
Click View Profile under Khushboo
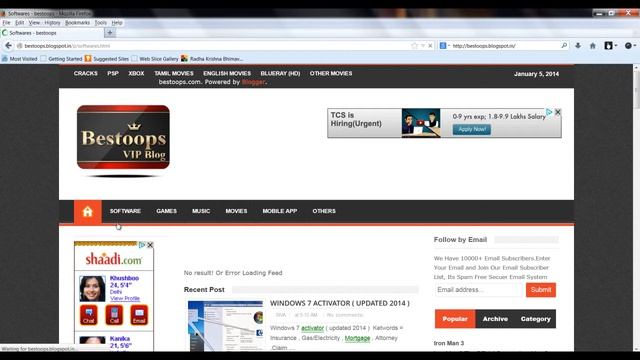(x=125, y=298)
